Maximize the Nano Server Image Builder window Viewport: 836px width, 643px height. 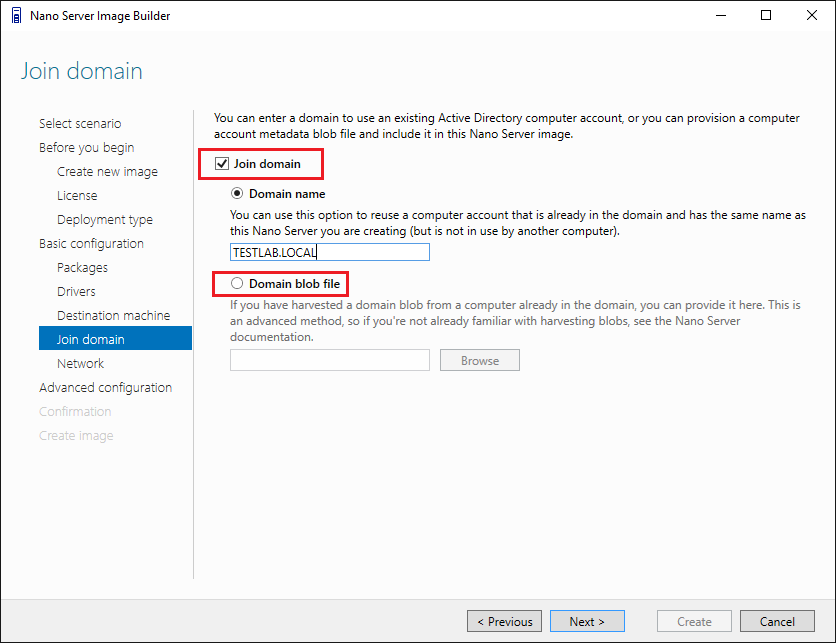766,15
